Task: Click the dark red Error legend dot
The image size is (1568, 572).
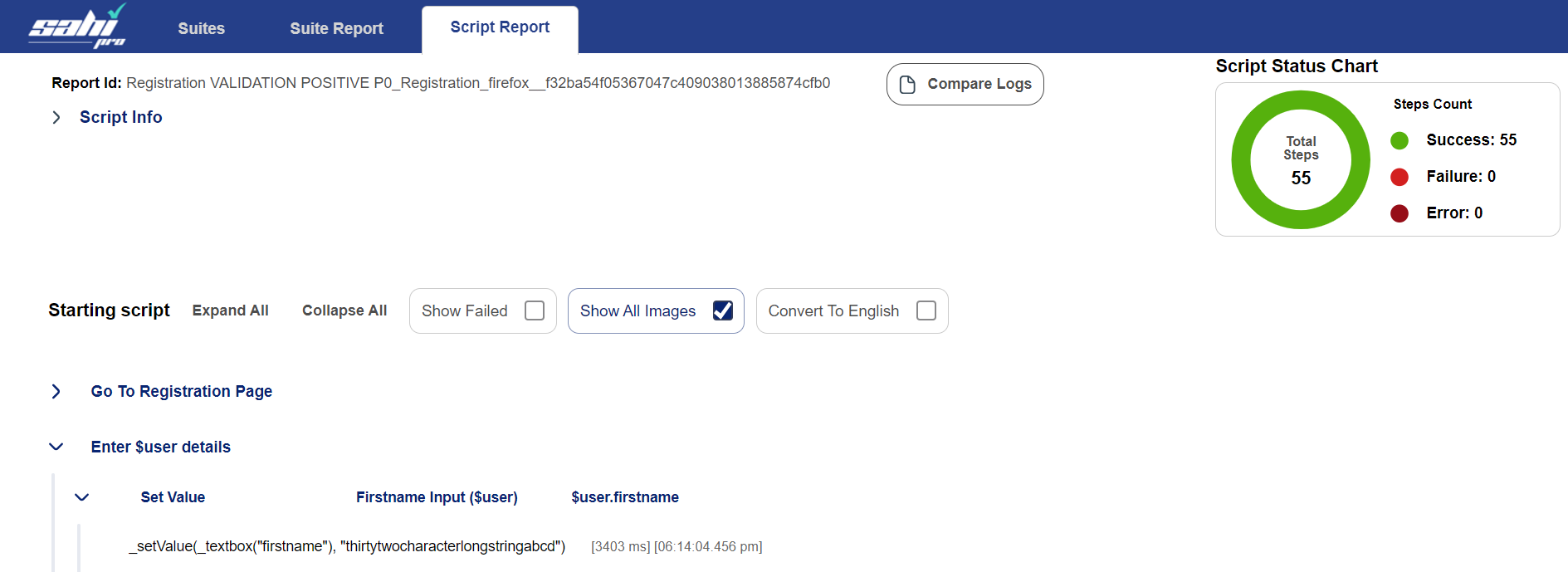Action: pos(1399,213)
